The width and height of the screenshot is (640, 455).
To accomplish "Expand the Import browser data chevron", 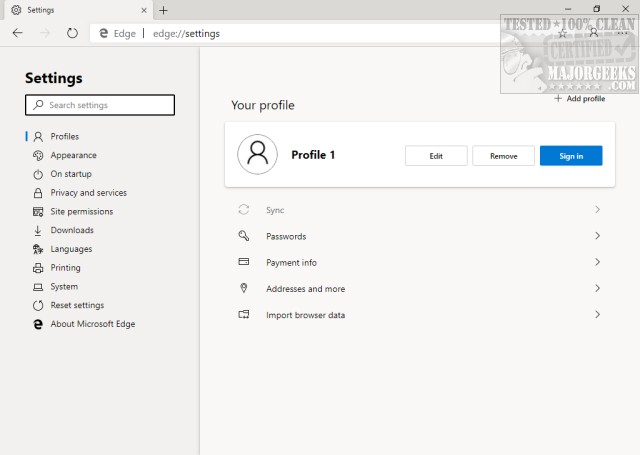I will (597, 315).
